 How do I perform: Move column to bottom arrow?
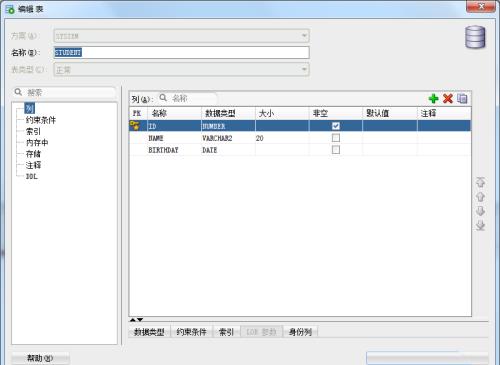[x=480, y=226]
